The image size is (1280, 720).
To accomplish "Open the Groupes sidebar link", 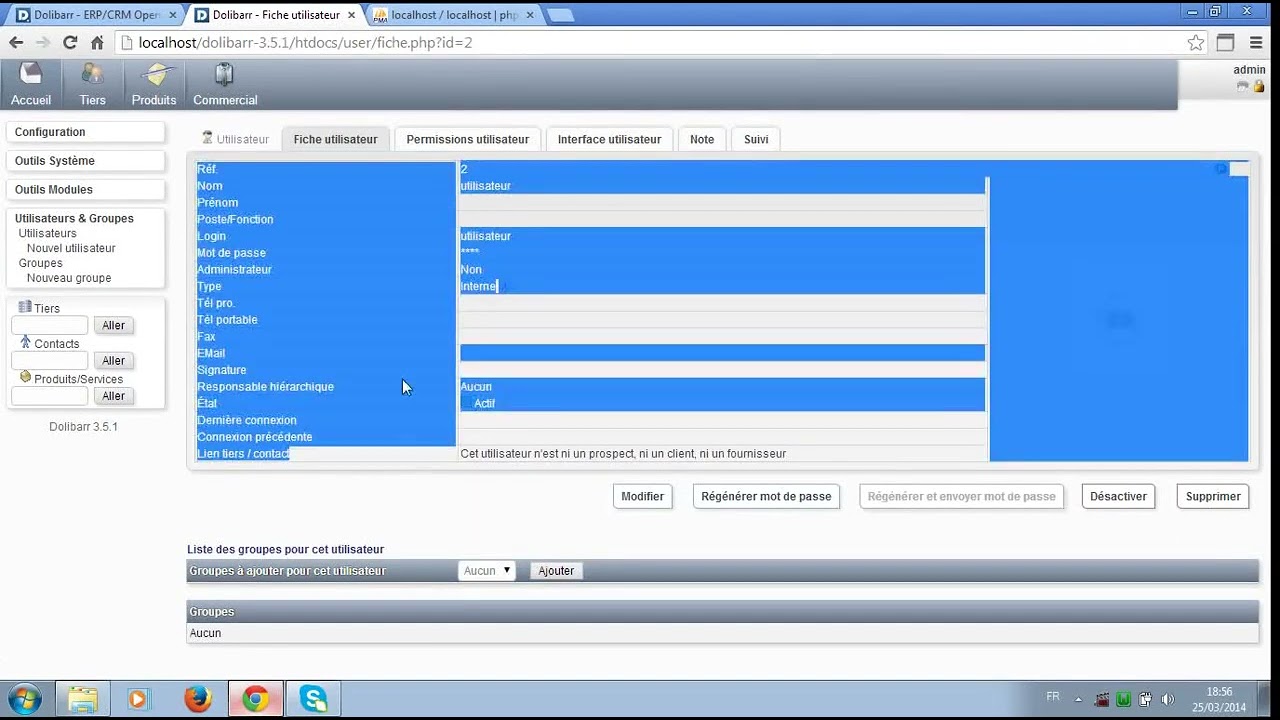I will (x=40, y=263).
